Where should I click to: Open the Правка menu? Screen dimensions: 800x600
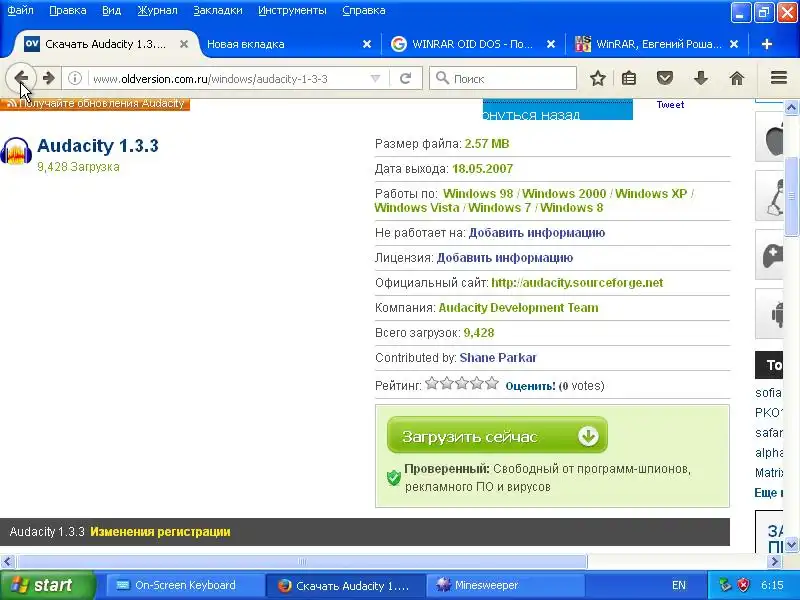68,10
